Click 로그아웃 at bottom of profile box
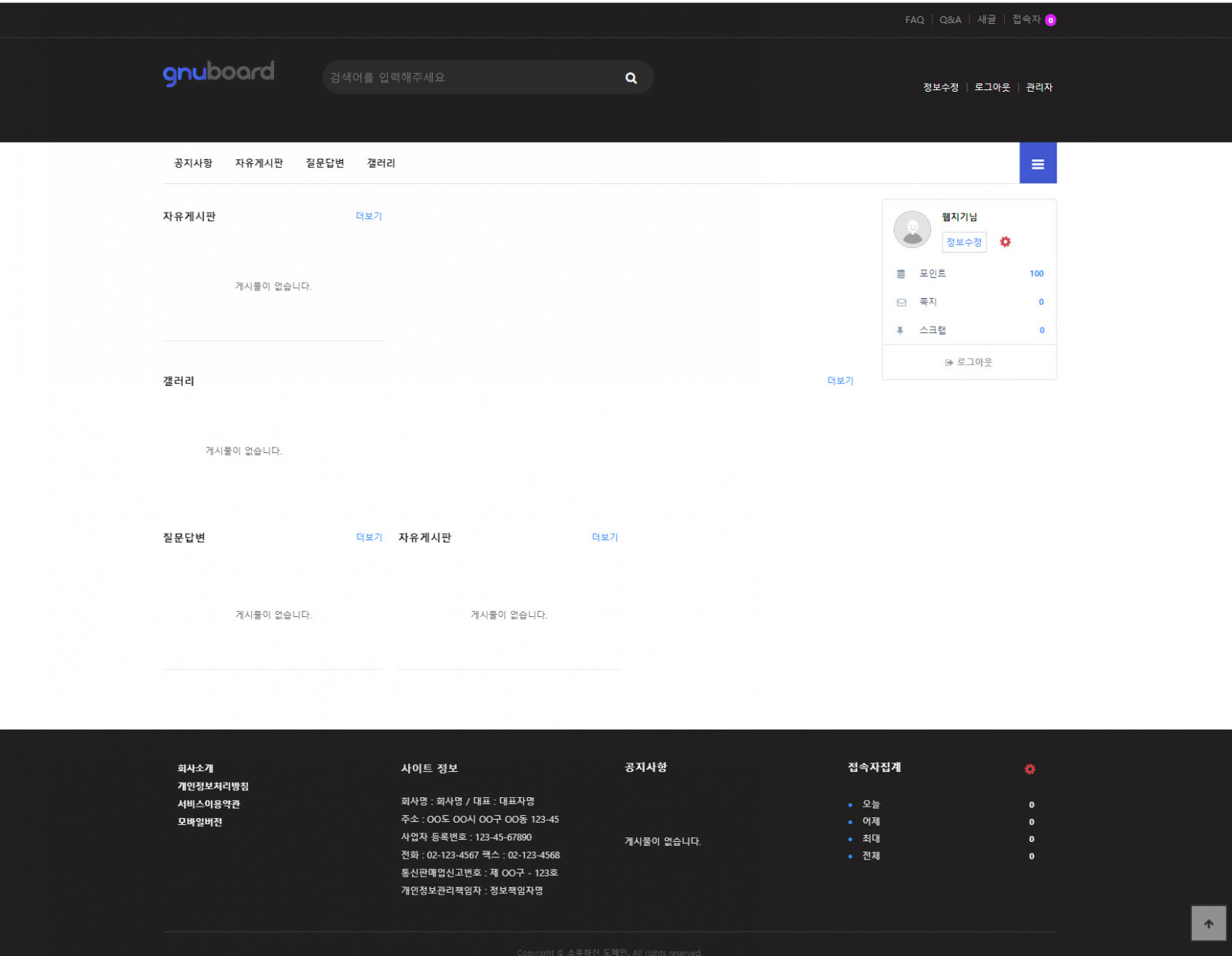 (969, 362)
